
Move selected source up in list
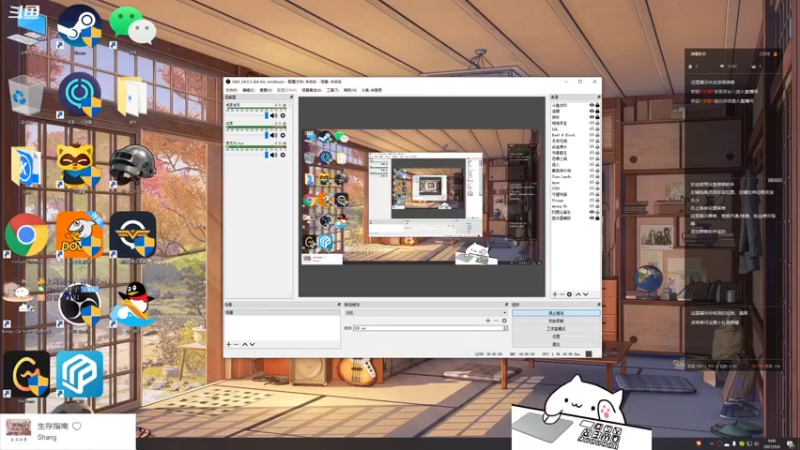[578, 294]
